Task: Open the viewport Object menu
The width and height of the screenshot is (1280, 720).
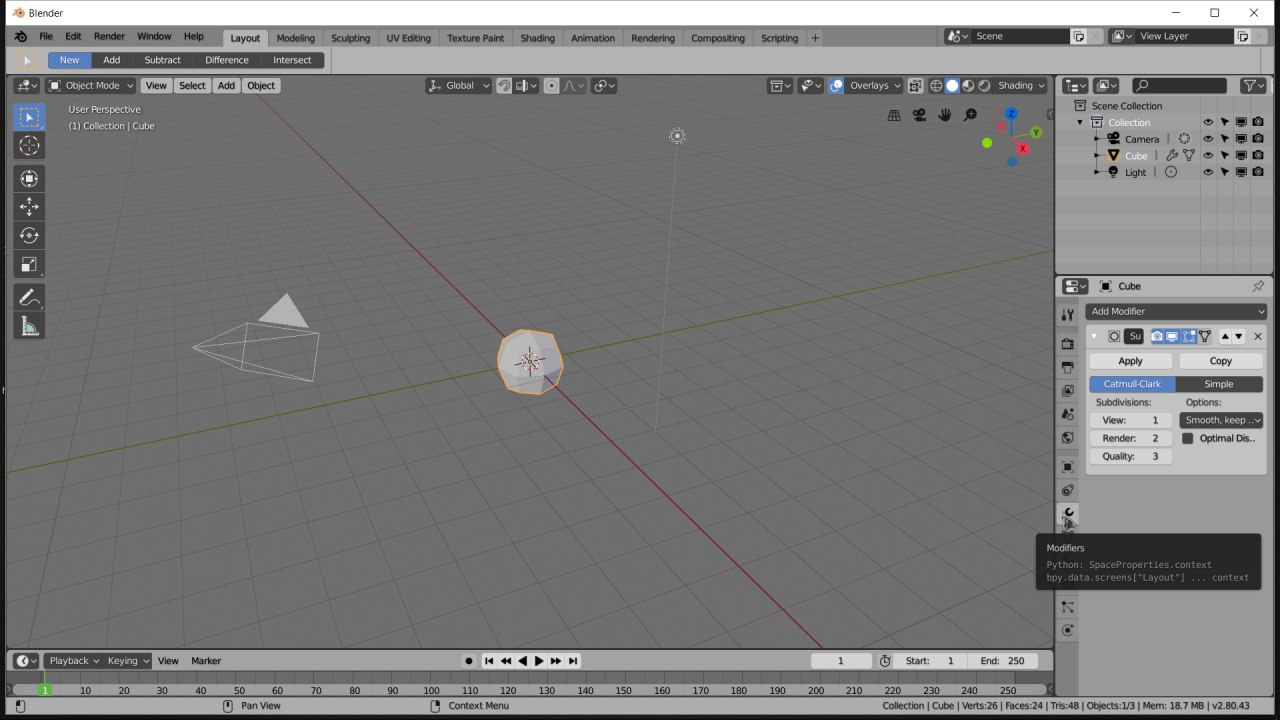Action: [261, 86]
